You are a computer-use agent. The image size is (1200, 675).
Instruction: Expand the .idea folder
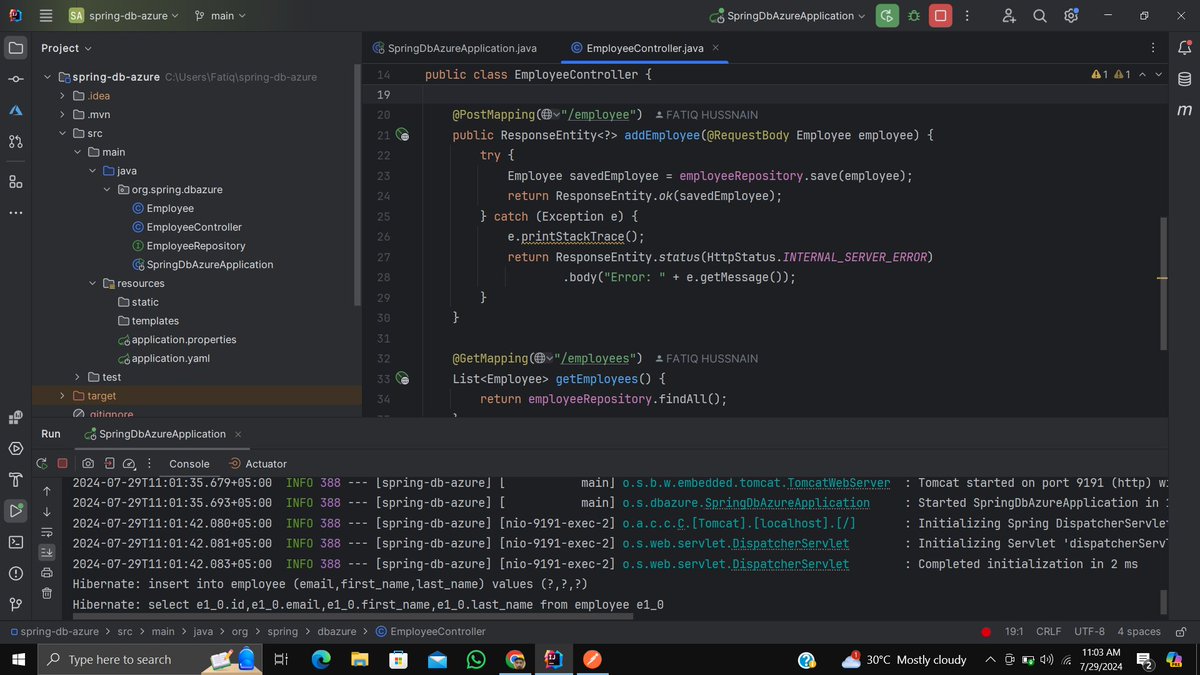coord(62,96)
